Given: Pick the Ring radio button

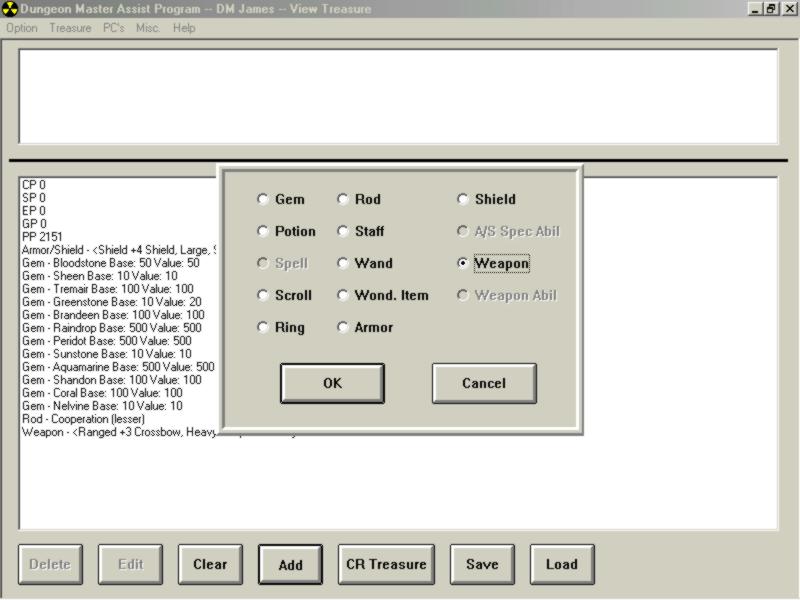Looking at the screenshot, I should click(x=264, y=327).
